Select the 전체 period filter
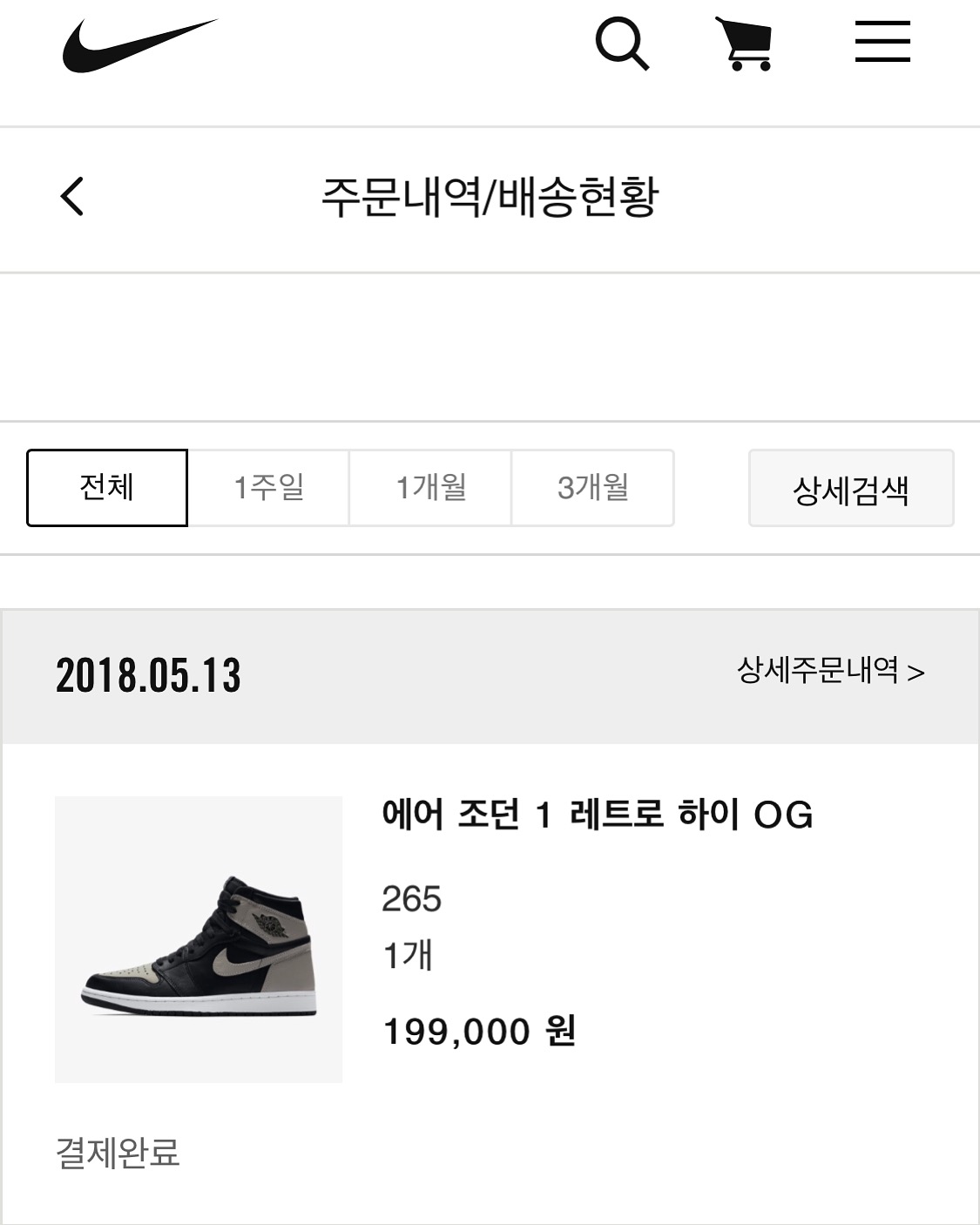The height and width of the screenshot is (1225, 980). pyautogui.click(x=107, y=487)
